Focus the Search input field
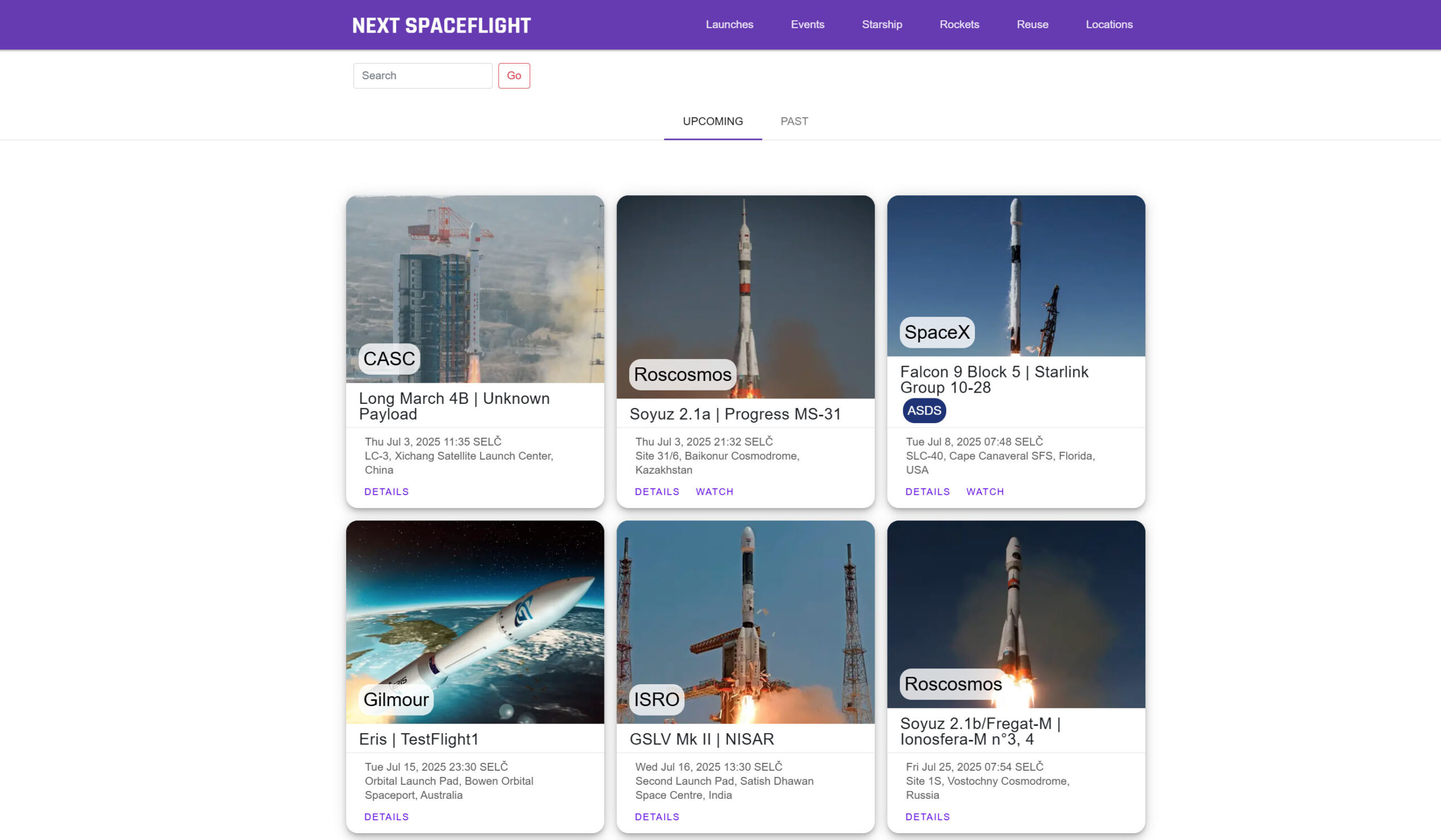The width and height of the screenshot is (1441, 840). [x=423, y=75]
